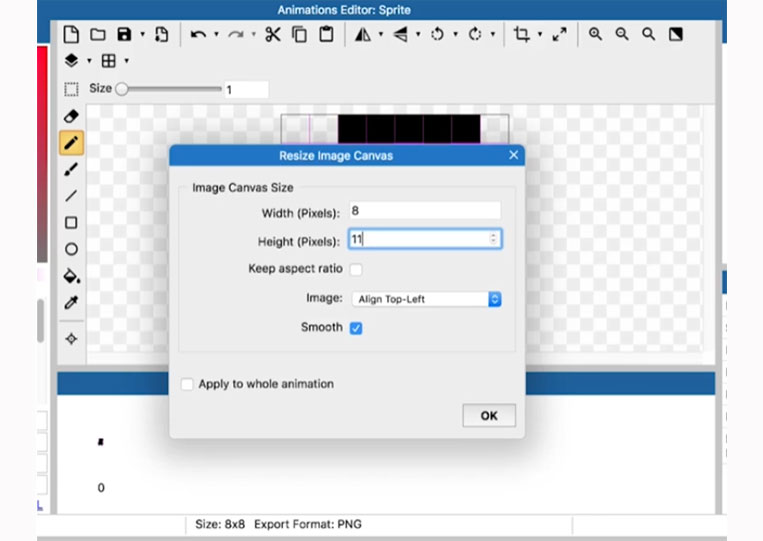Viewport: 763px width, 541px height.
Task: Uncheck the Smooth checkbox
Action: point(356,328)
